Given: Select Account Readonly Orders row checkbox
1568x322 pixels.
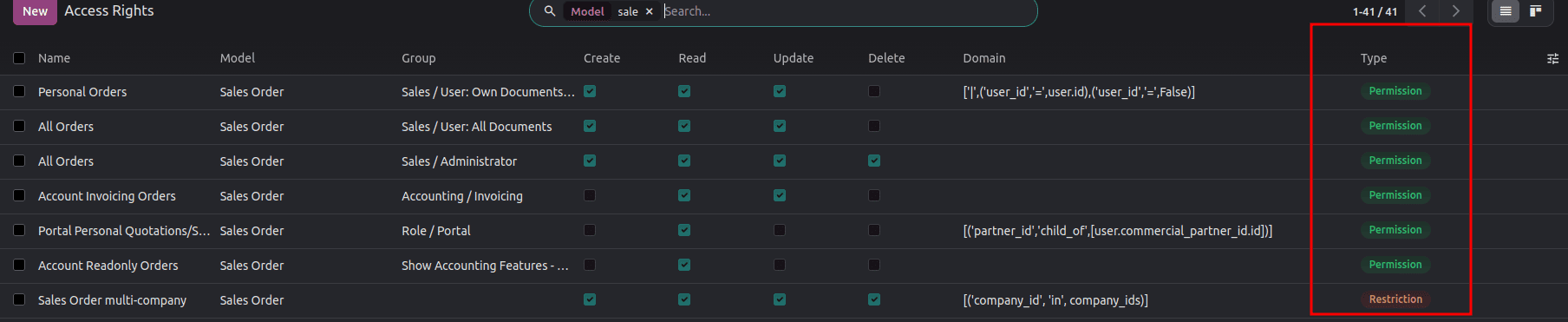Looking at the screenshot, I should coord(19,265).
